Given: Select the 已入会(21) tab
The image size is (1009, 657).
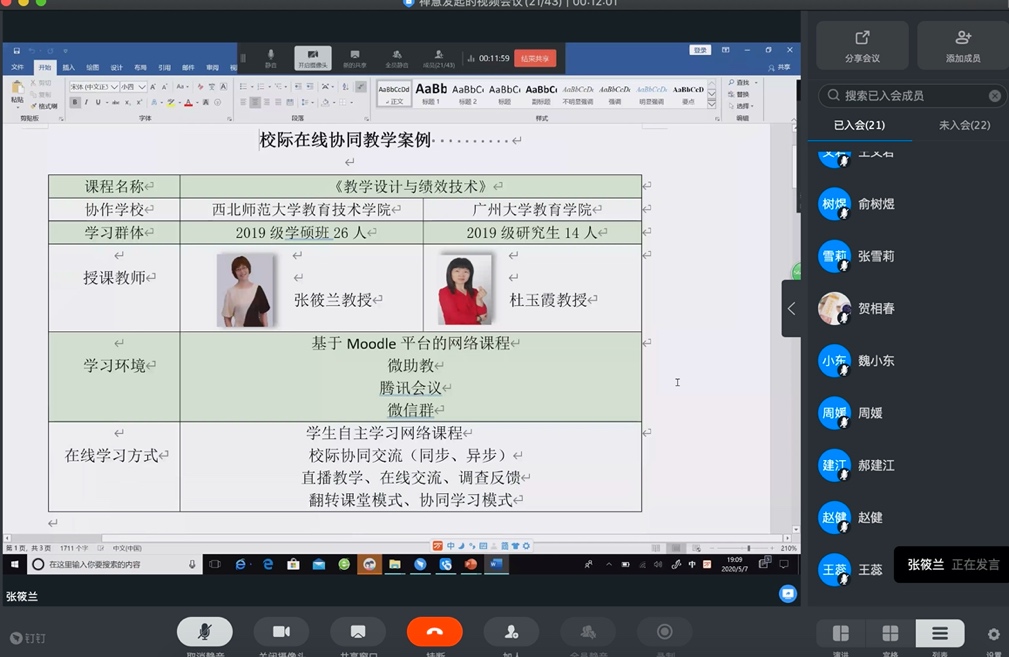Looking at the screenshot, I should click(859, 125).
